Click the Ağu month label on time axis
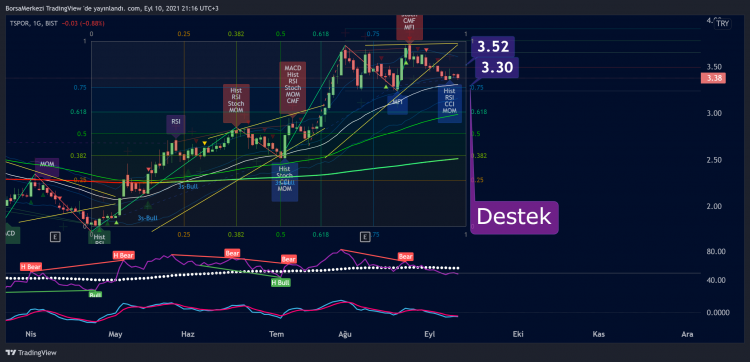Viewport: 750px width, 362px height. tap(345, 334)
